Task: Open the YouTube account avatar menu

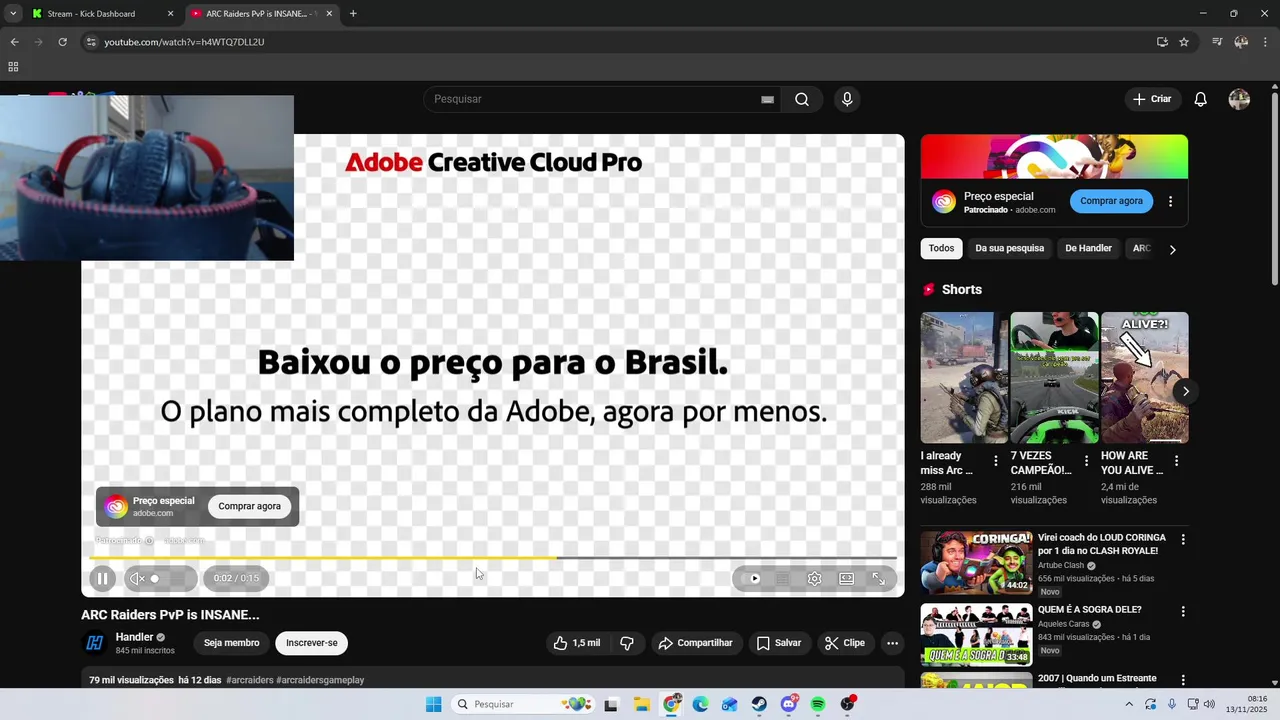Action: point(1239,99)
